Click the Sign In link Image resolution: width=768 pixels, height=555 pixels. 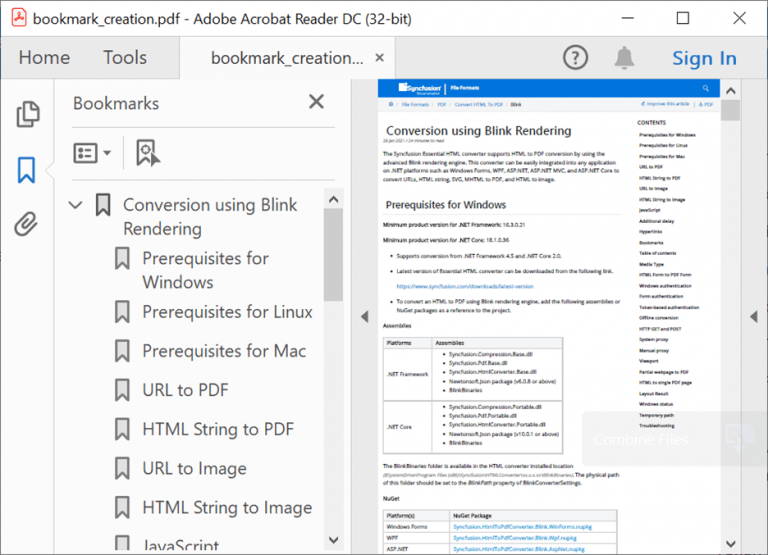704,58
